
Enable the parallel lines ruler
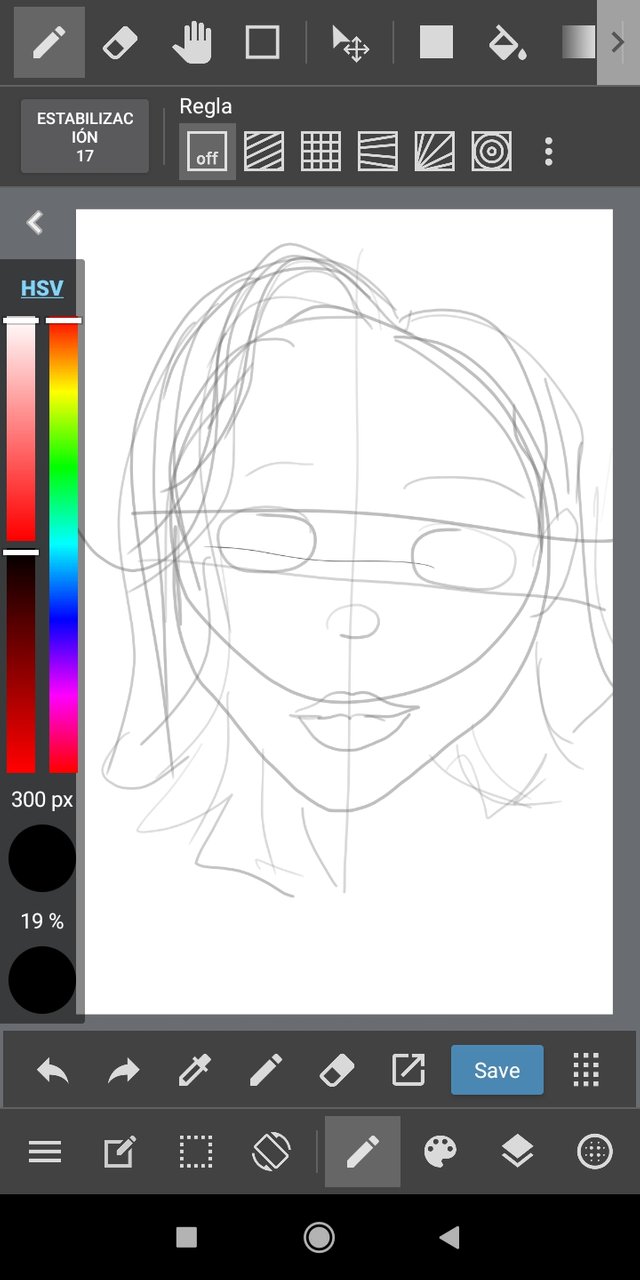coord(264,152)
